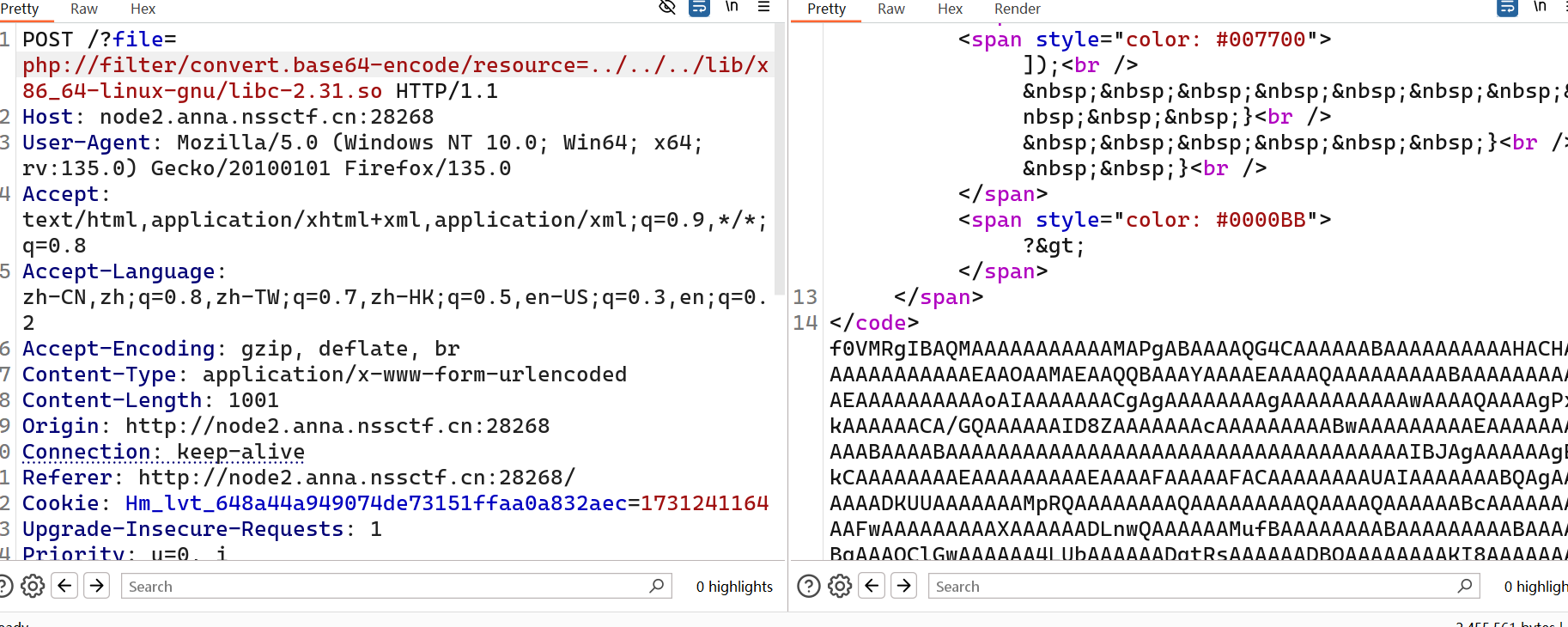Click request scrollbar on right edge
The width and height of the screenshot is (1568, 627).
point(780,160)
